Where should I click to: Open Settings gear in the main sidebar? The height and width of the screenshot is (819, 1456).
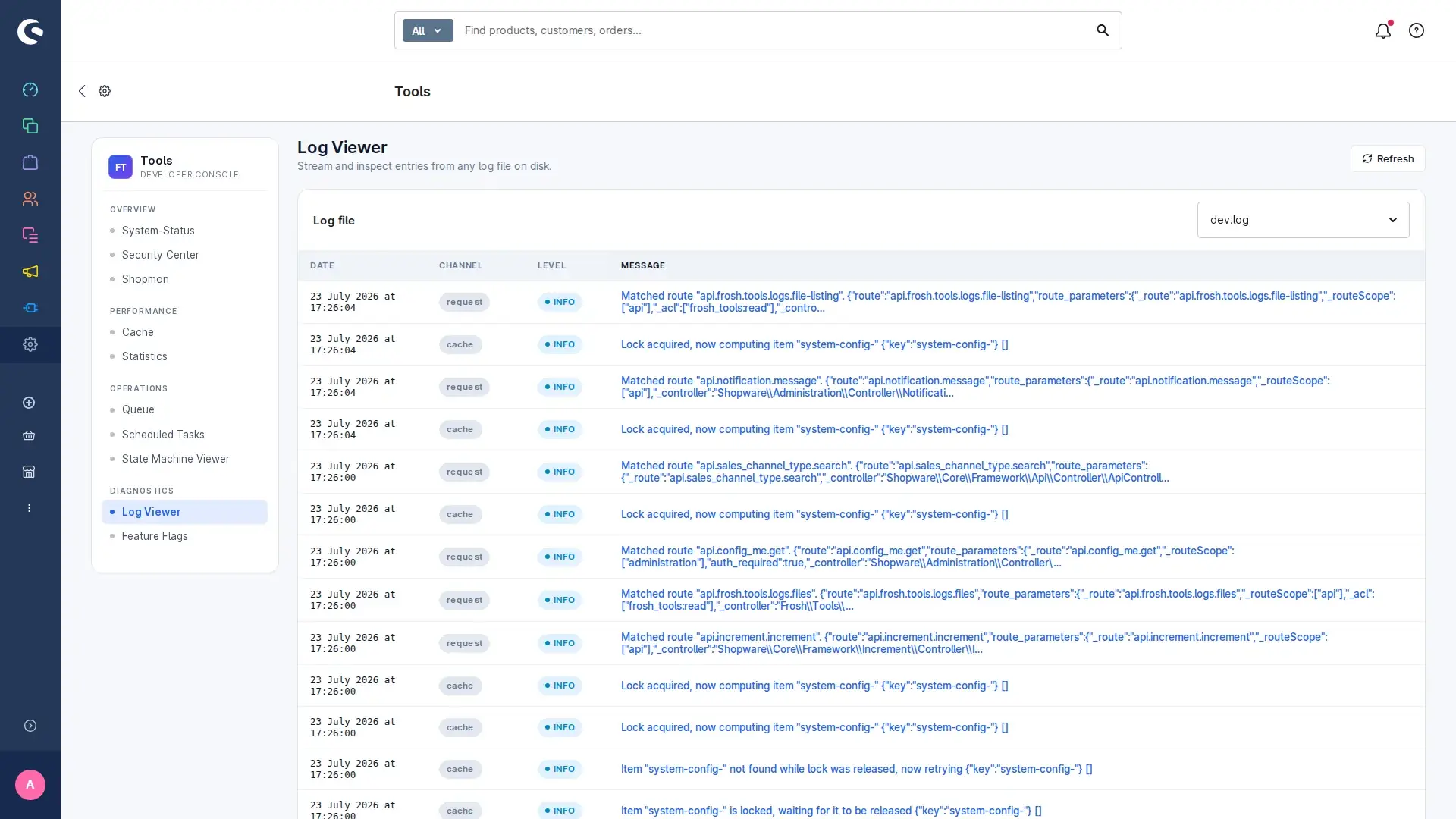pos(30,344)
